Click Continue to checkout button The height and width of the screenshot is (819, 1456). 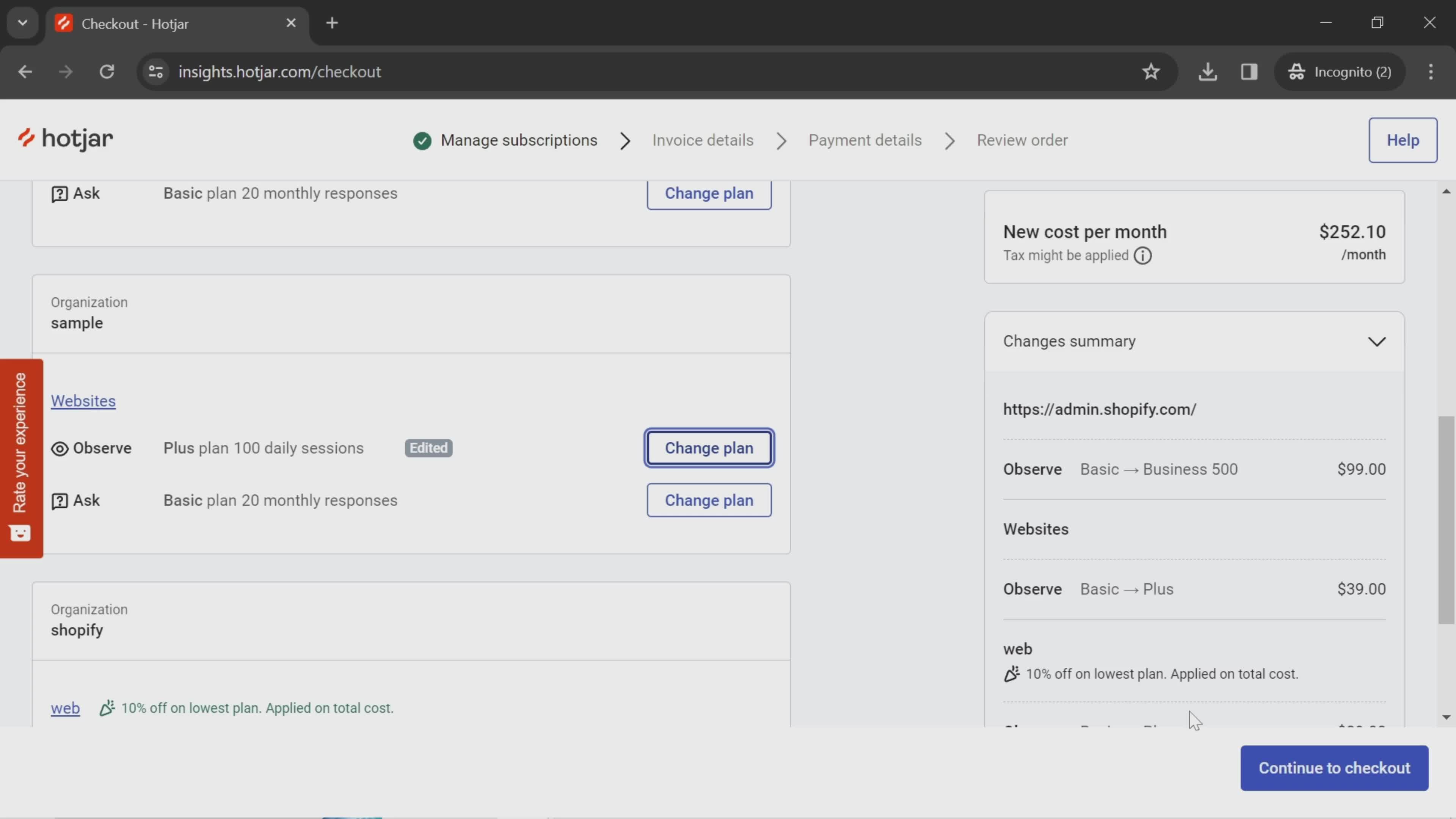tap(1335, 768)
